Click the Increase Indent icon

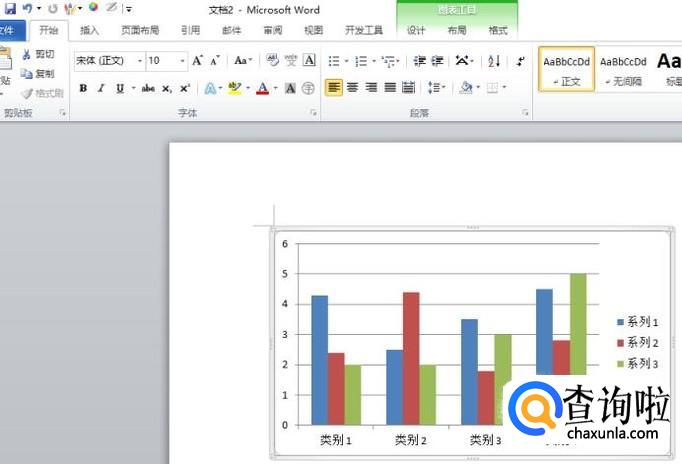click(x=438, y=61)
